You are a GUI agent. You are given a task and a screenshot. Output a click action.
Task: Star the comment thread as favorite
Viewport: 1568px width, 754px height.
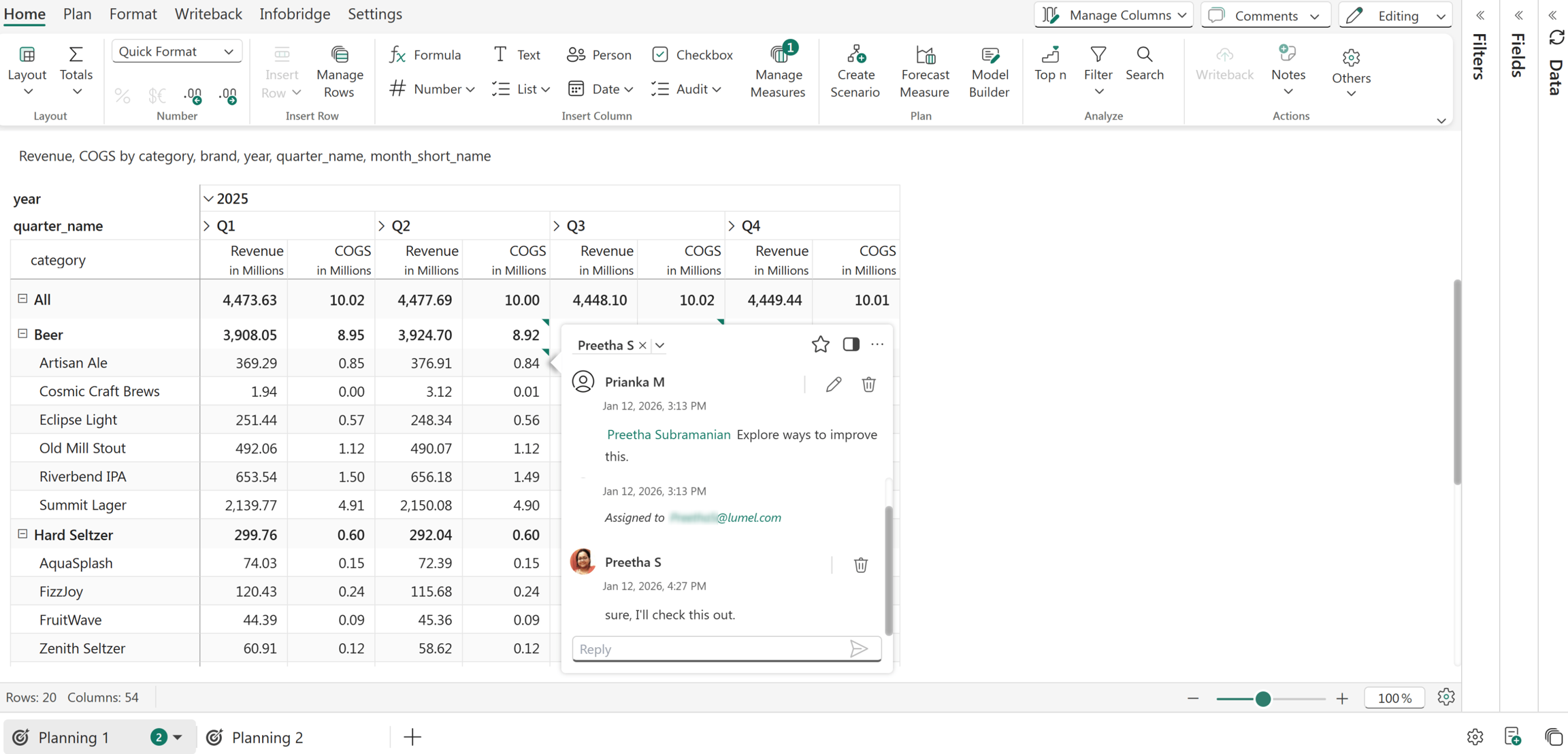click(820, 344)
